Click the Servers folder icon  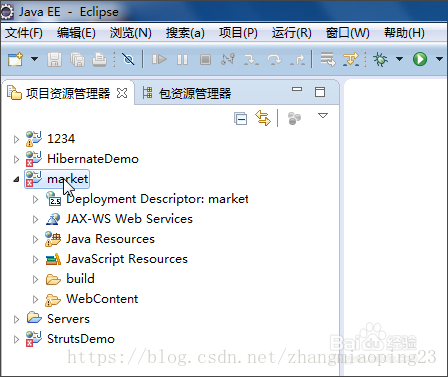tap(34, 318)
